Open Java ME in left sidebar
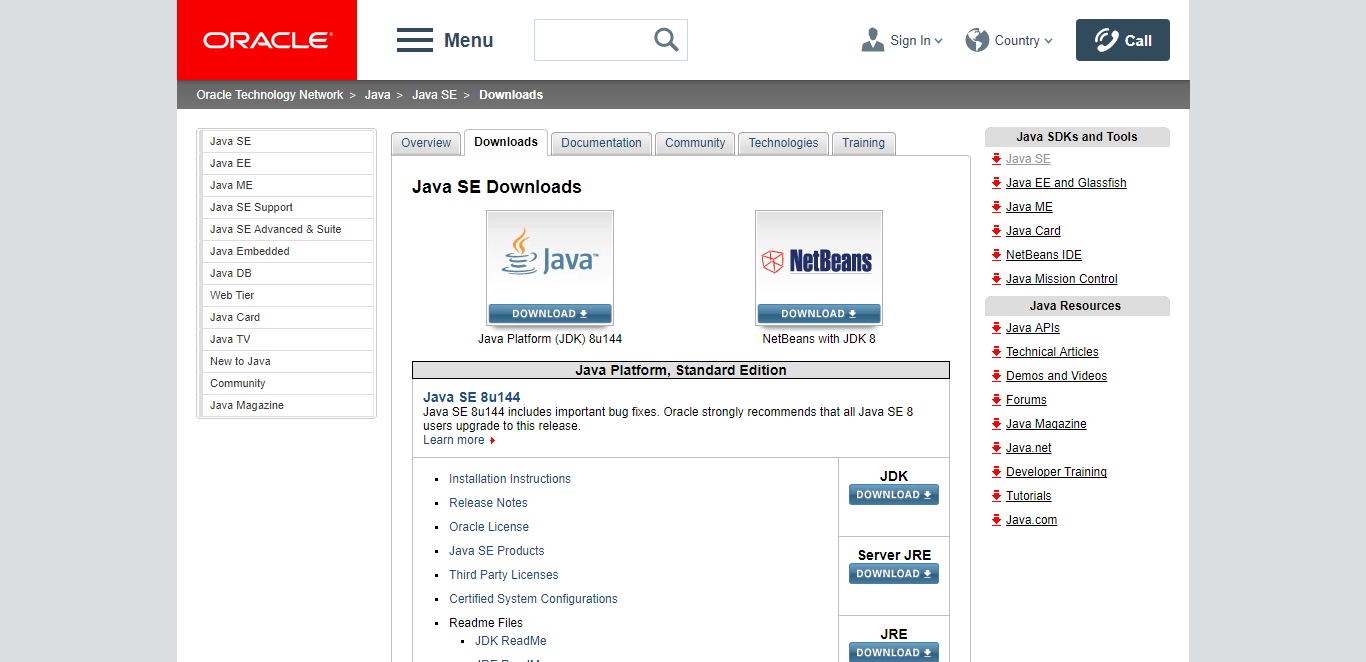 point(287,185)
